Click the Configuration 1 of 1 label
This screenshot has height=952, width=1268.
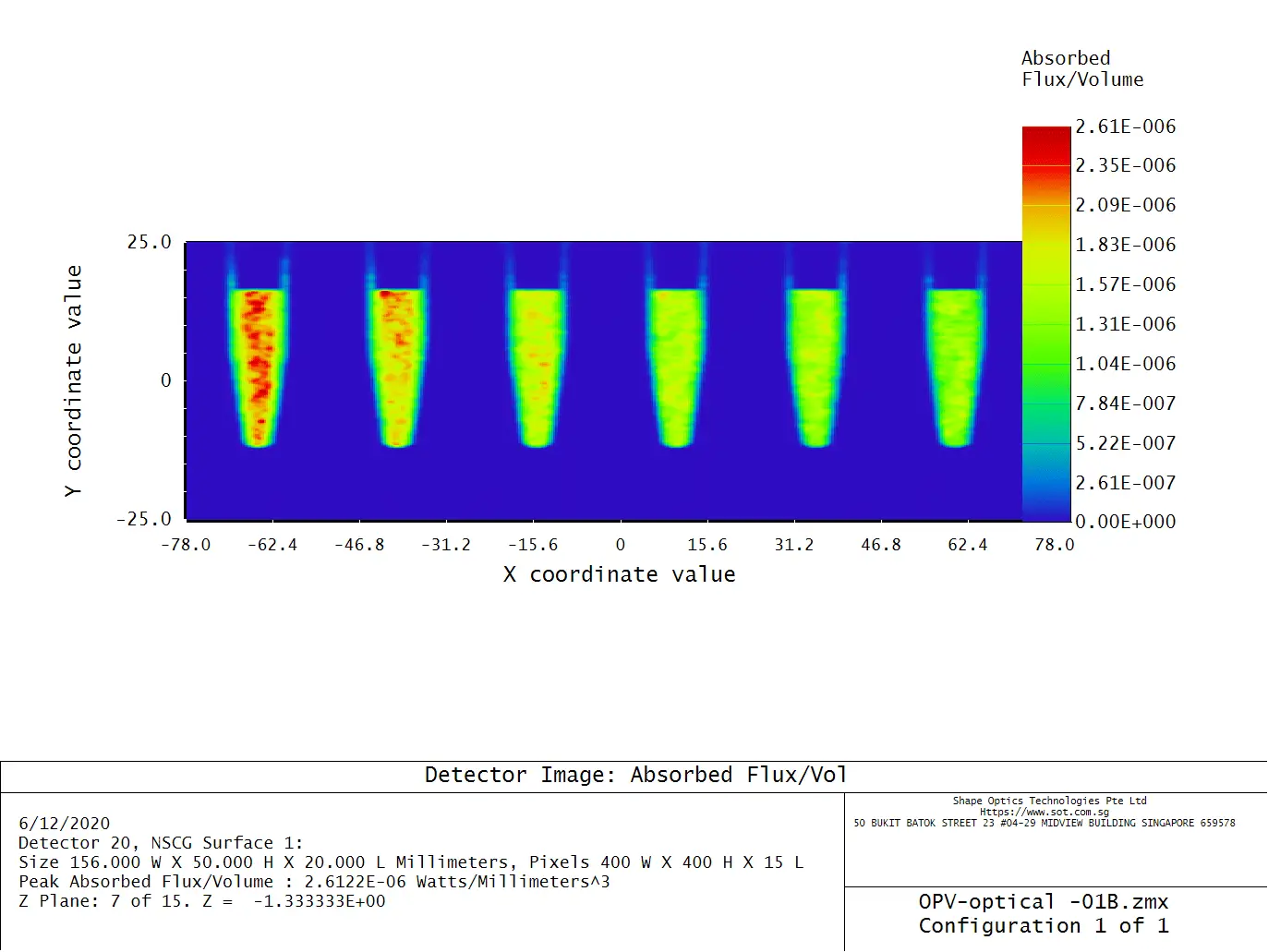(1045, 926)
